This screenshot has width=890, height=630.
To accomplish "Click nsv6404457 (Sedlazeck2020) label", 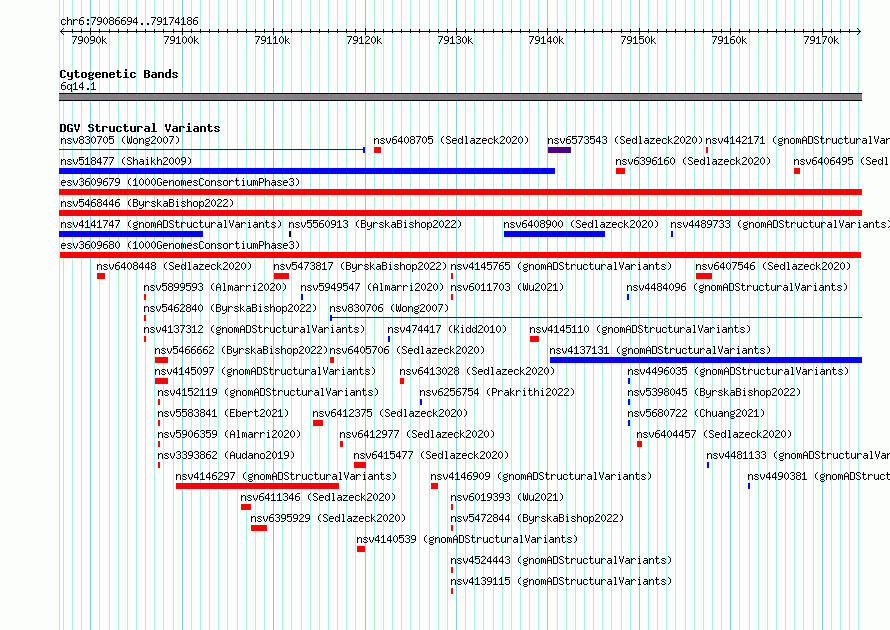I will click(713, 434).
